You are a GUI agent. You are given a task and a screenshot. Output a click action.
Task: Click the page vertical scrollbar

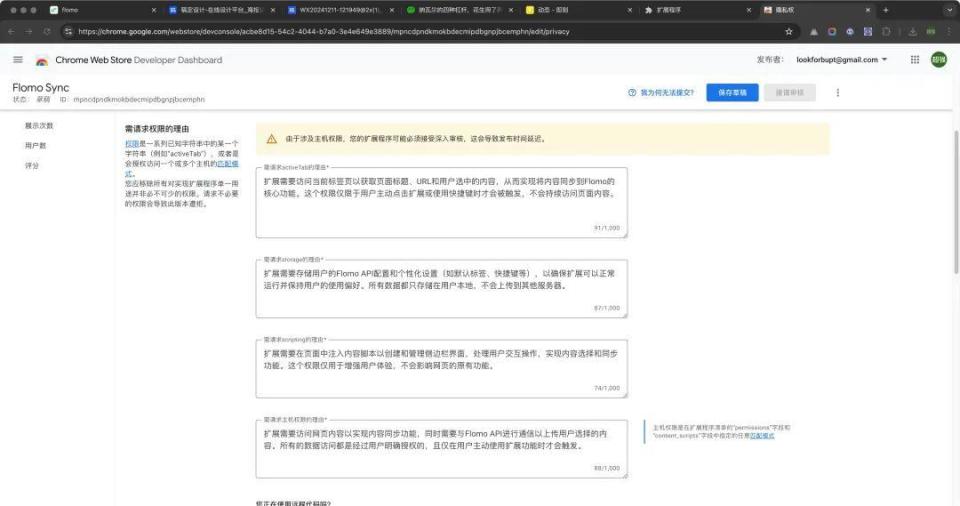[956, 202]
